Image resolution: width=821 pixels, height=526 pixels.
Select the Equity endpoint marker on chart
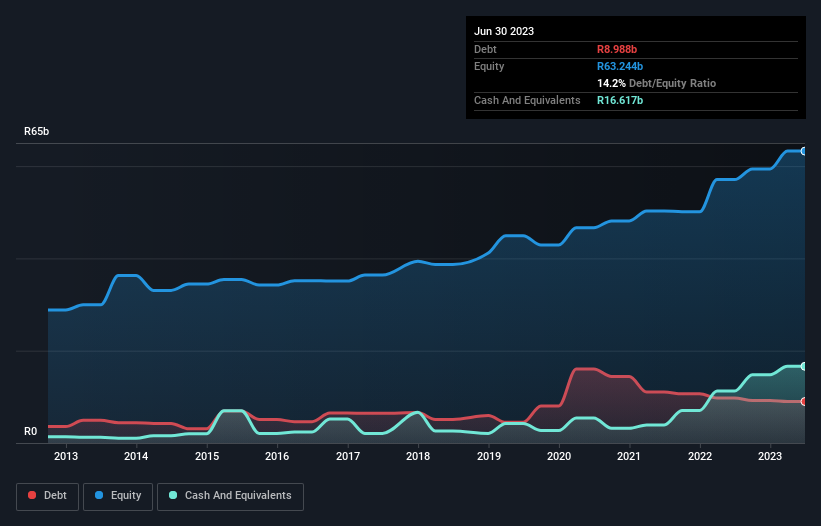(x=803, y=151)
